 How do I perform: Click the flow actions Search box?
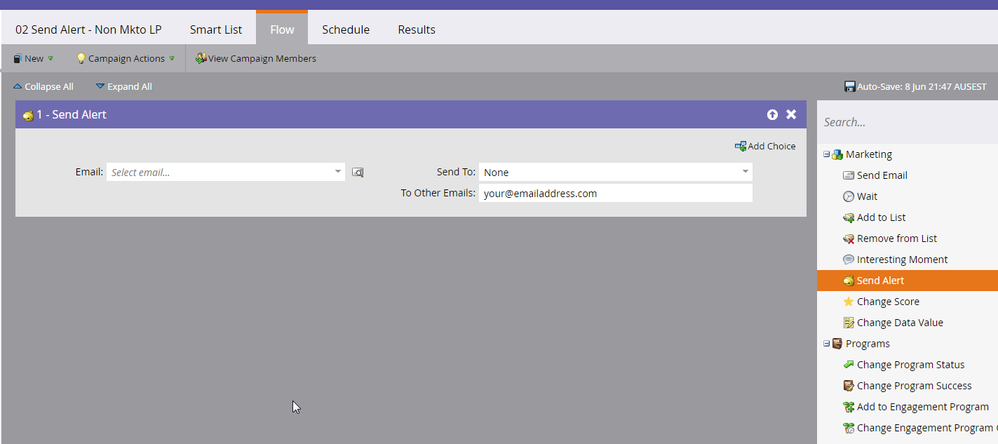[908, 122]
